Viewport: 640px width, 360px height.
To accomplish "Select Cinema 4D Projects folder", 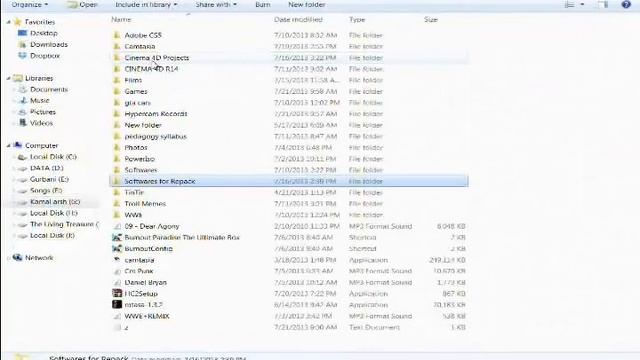I will (x=157, y=58).
